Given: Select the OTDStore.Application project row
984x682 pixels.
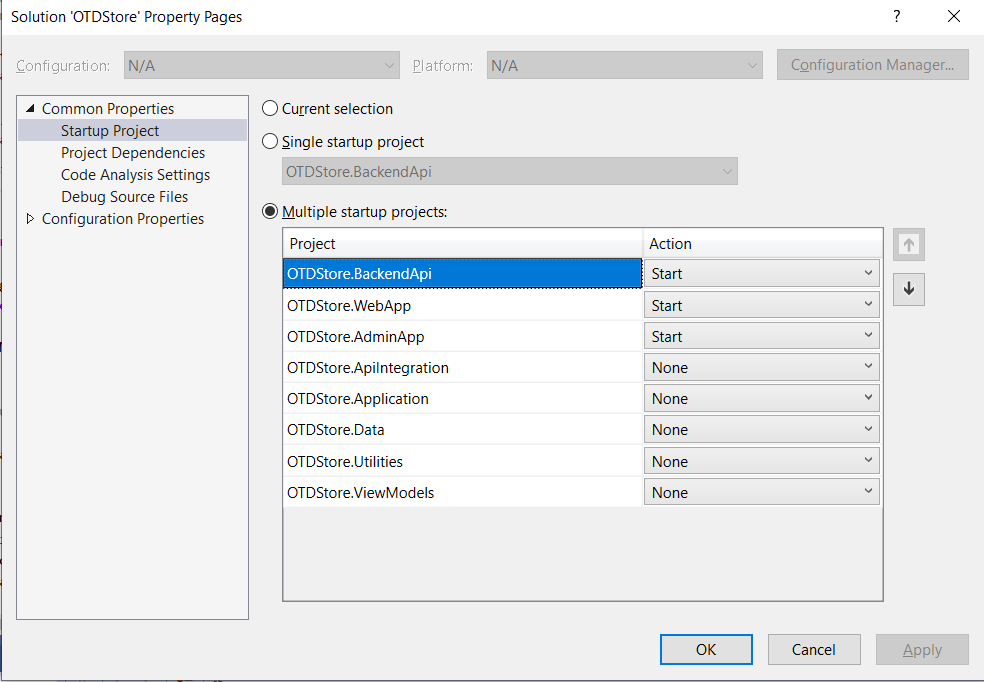Looking at the screenshot, I should pyautogui.click(x=463, y=398).
